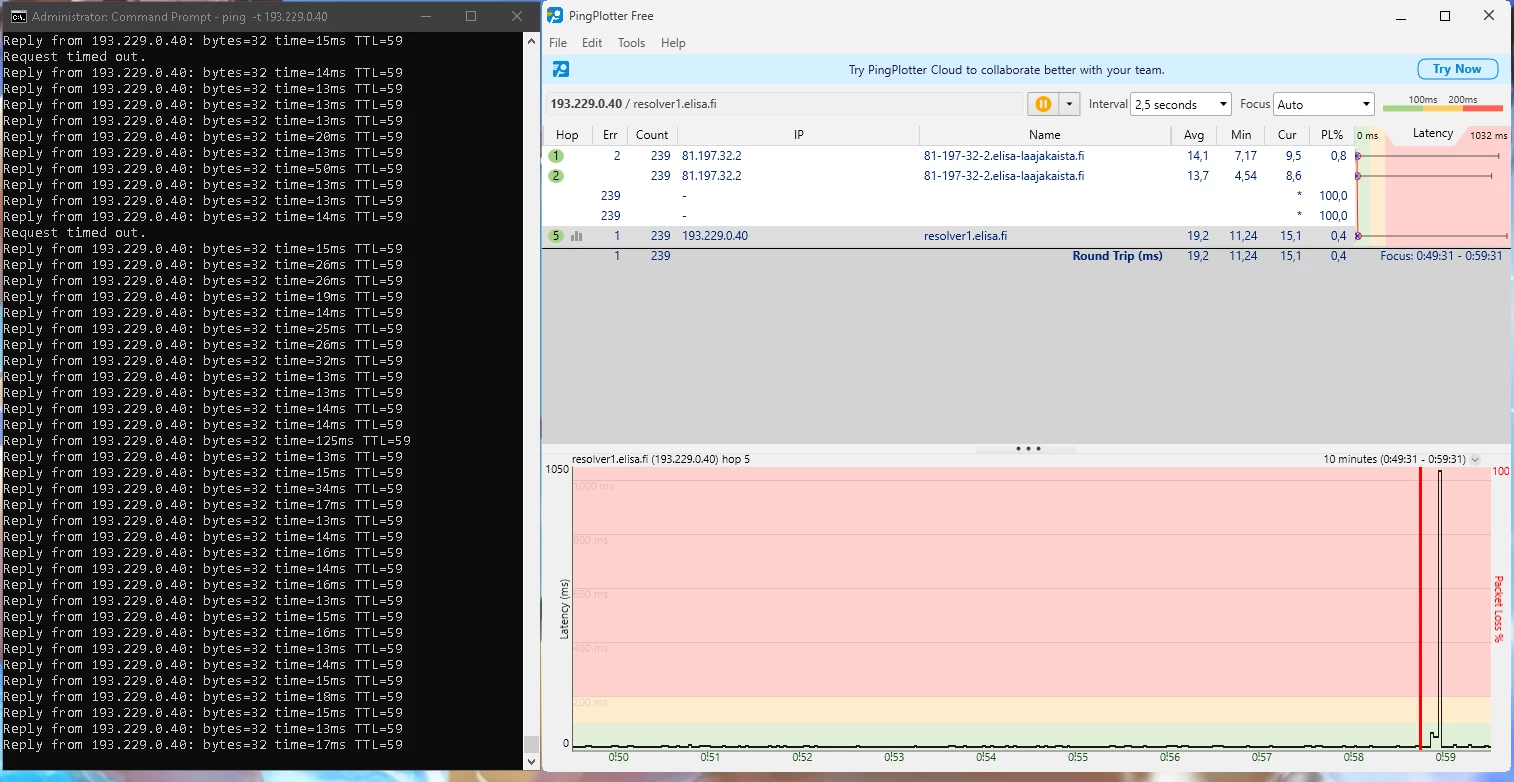Click hop 2 Cur value 8,6
The height and width of the screenshot is (782, 1514).
(1292, 176)
